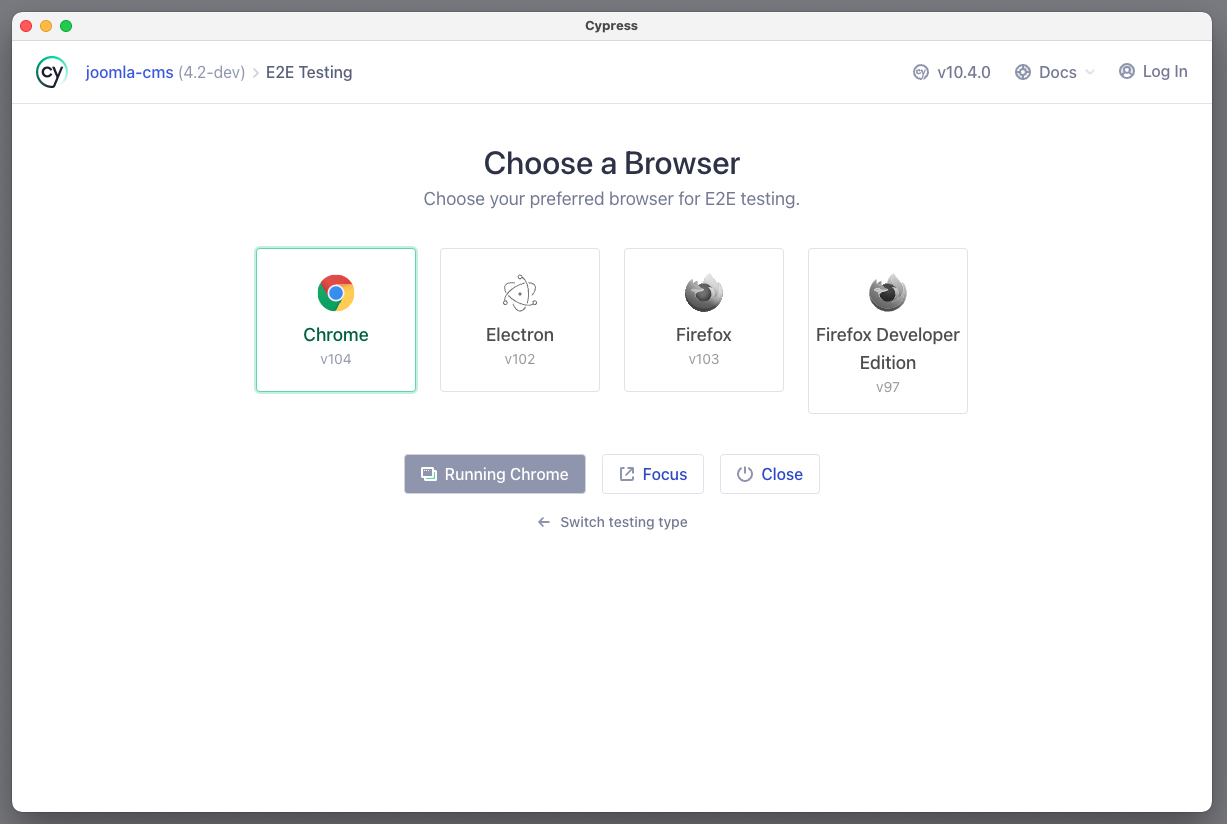Click the Docs lifebuoy icon
Image resolution: width=1227 pixels, height=824 pixels.
tap(1023, 72)
